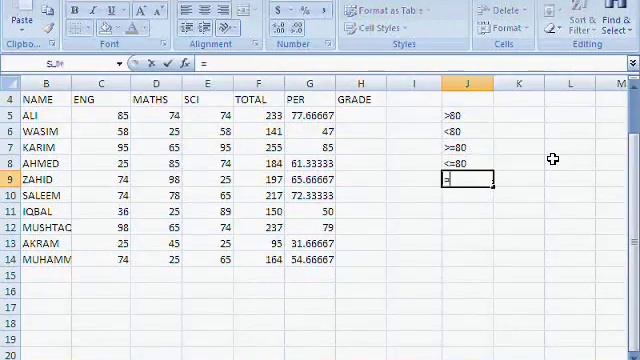
Task: Toggle Underline formatting
Action: point(111,11)
